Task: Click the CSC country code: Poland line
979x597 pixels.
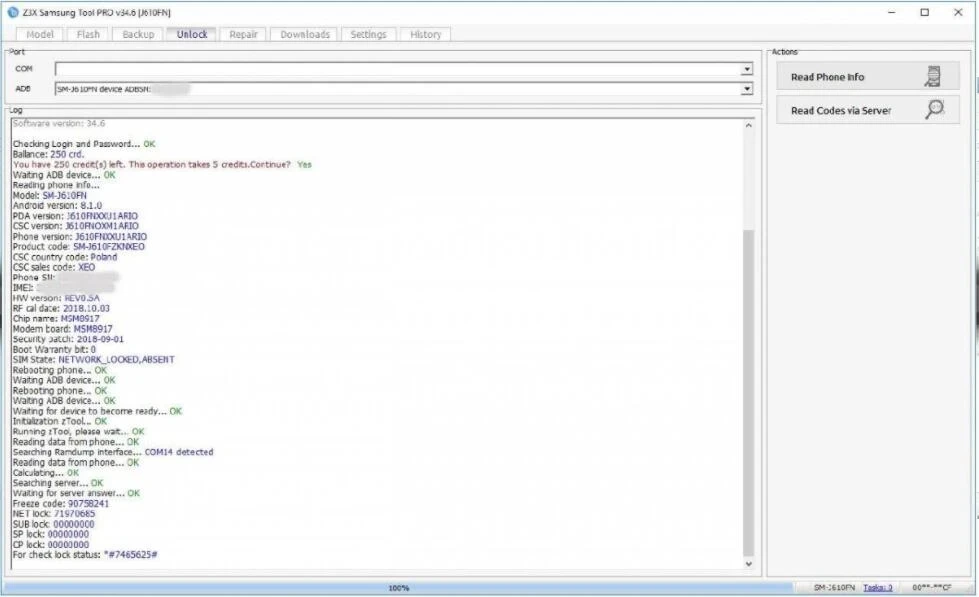Action: (64, 257)
